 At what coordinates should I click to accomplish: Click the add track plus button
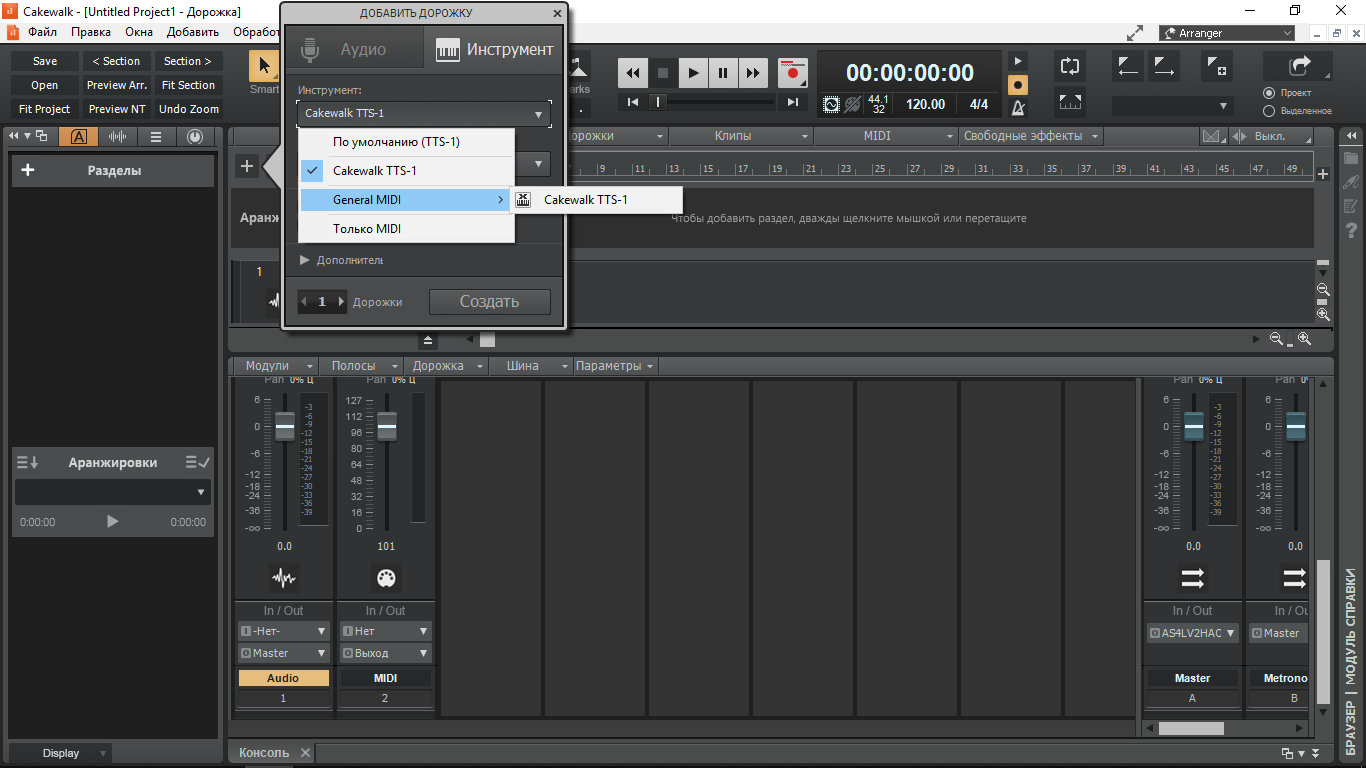click(247, 166)
